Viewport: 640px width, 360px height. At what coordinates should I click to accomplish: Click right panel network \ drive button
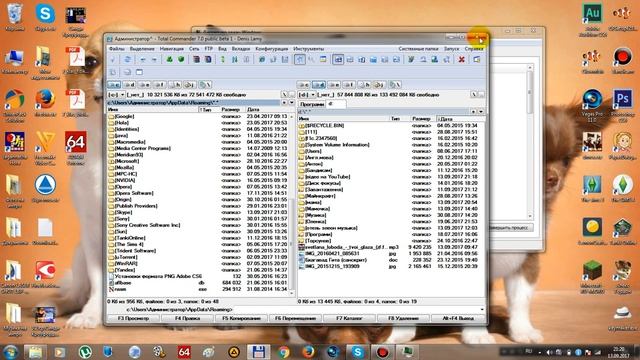(x=395, y=85)
